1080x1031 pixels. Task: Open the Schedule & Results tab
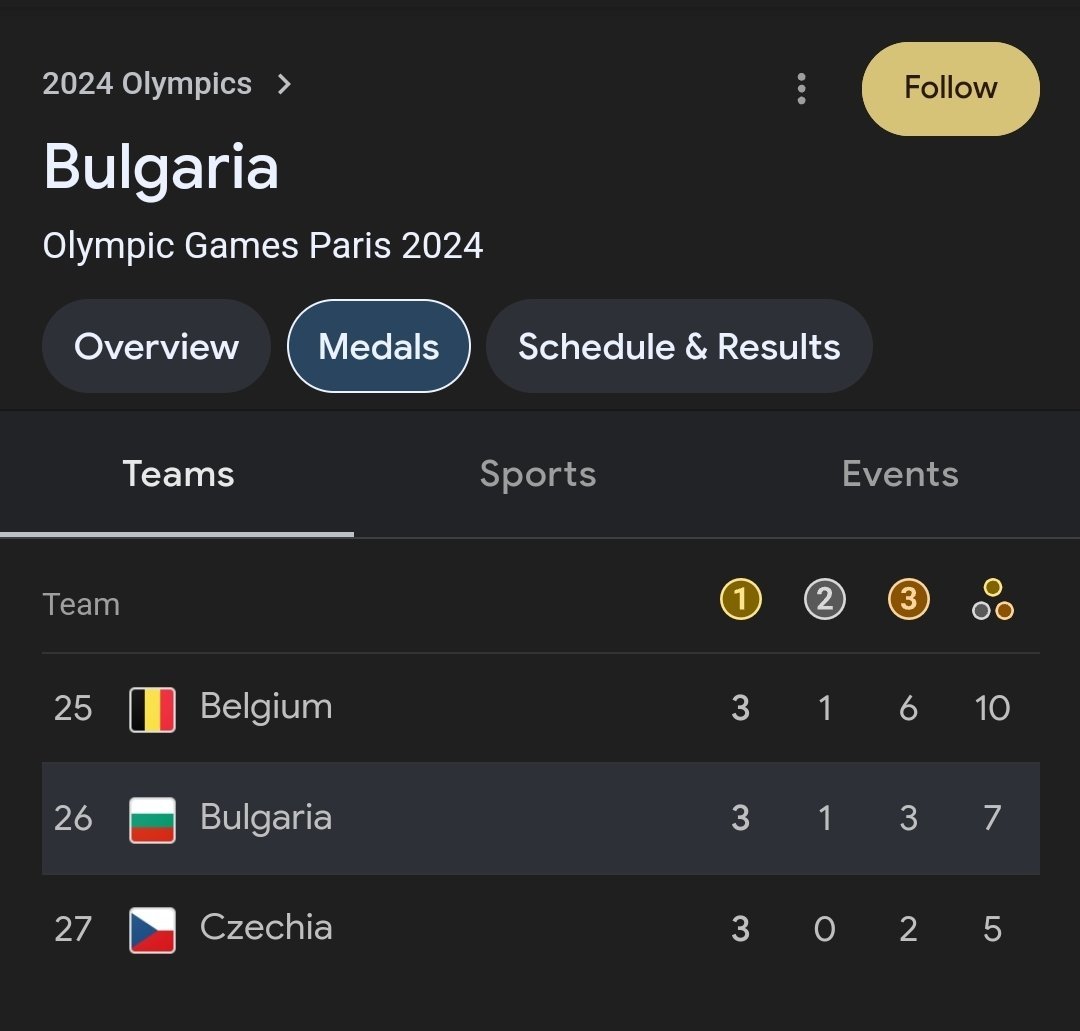(678, 346)
